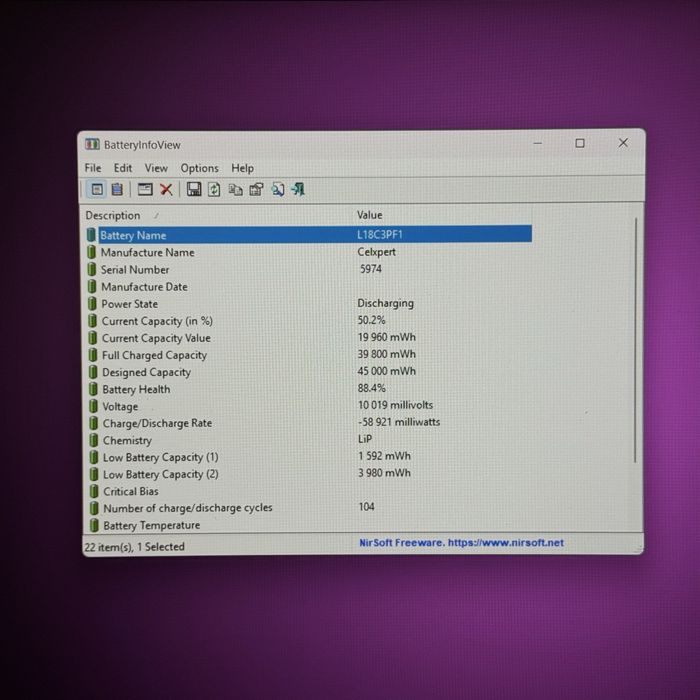
Task: Click the Celxpert manufacturer value
Action: point(376,252)
